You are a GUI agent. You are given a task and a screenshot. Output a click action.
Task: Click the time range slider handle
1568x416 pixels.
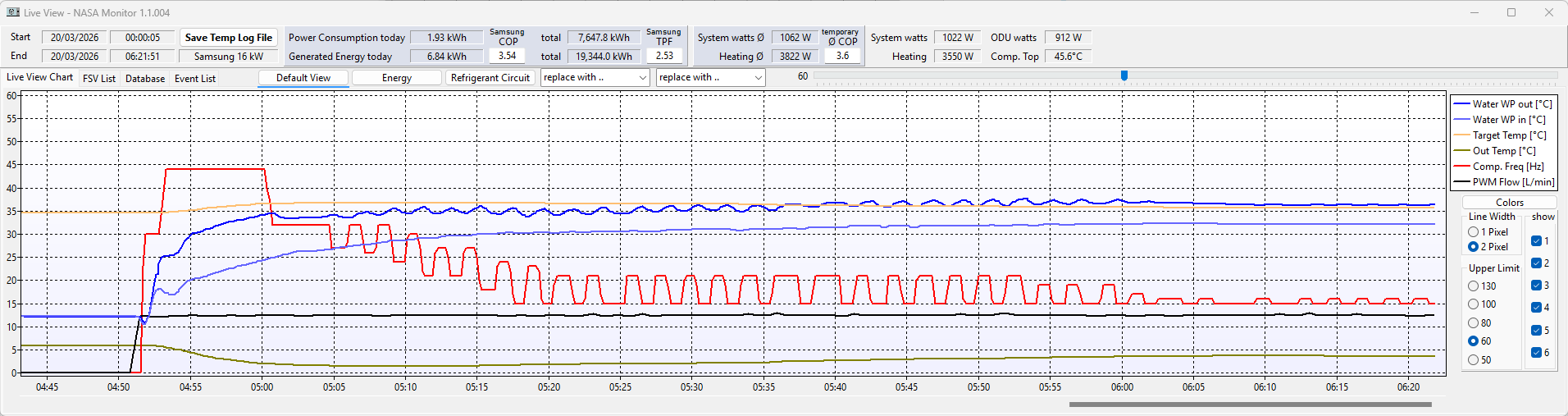[1124, 75]
